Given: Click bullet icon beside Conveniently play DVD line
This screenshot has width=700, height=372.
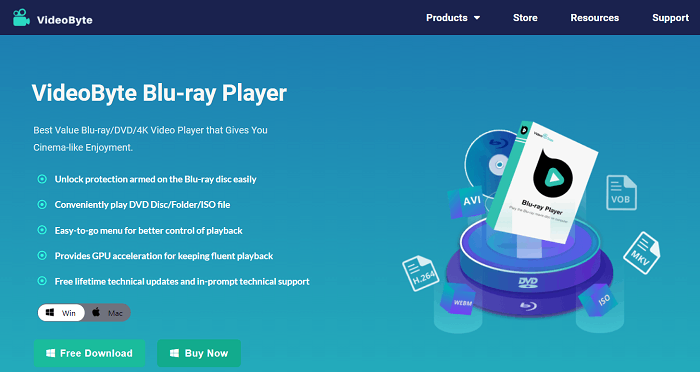Looking at the screenshot, I should 42,205.
